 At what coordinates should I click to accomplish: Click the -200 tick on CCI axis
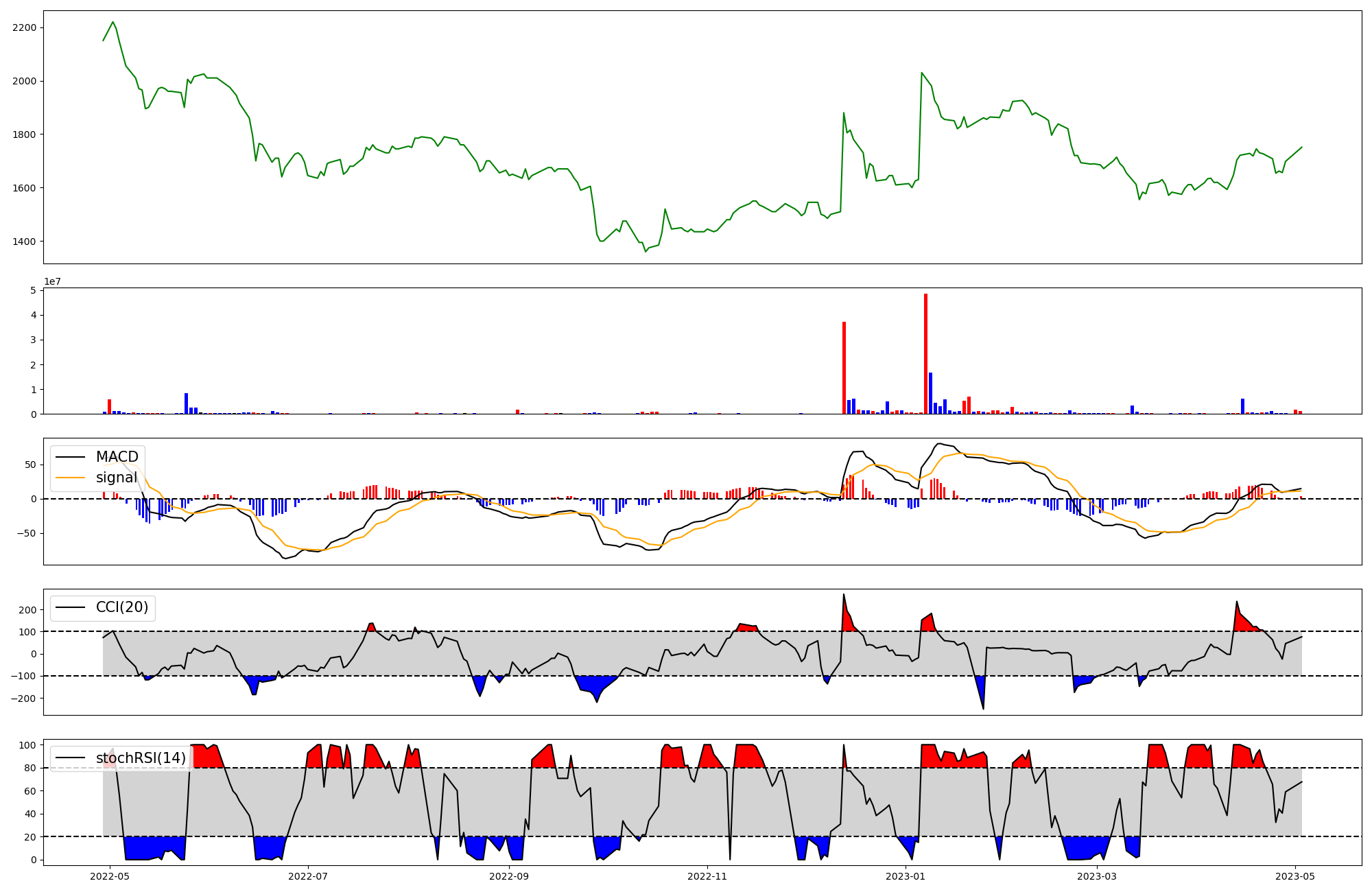click(x=24, y=699)
